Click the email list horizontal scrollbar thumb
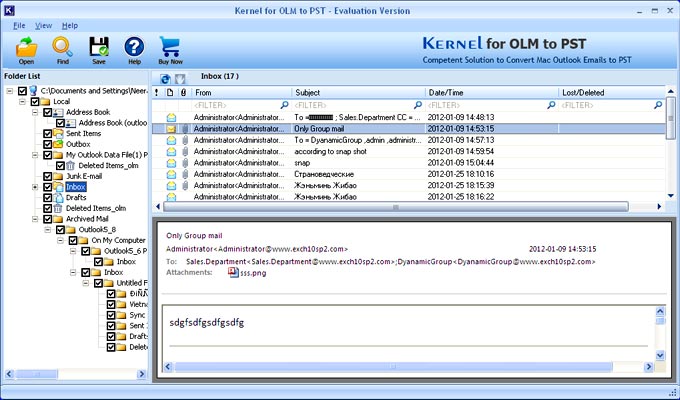680x400 pixels. 396,207
